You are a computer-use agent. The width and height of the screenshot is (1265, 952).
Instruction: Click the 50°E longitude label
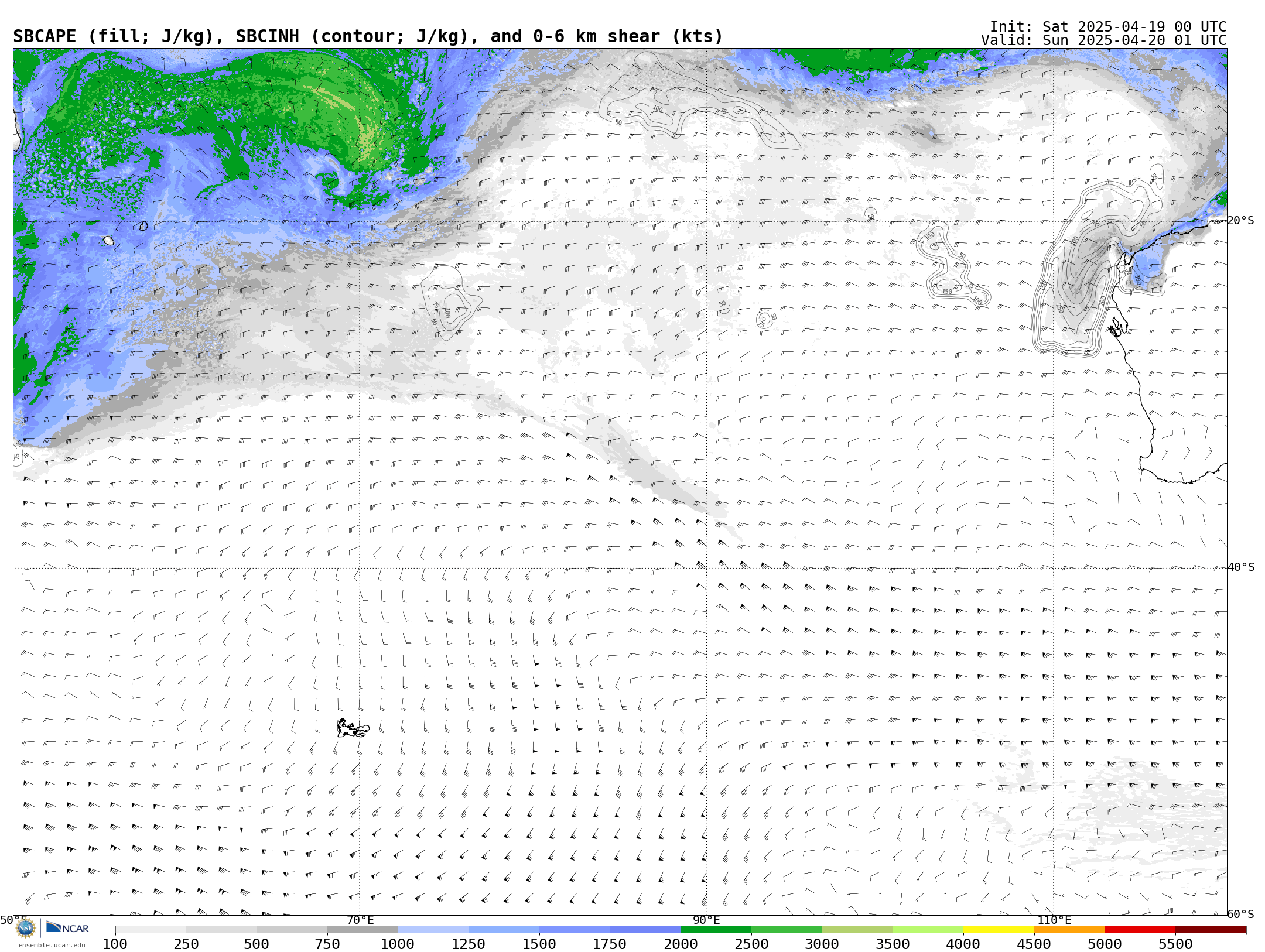pos(13,920)
